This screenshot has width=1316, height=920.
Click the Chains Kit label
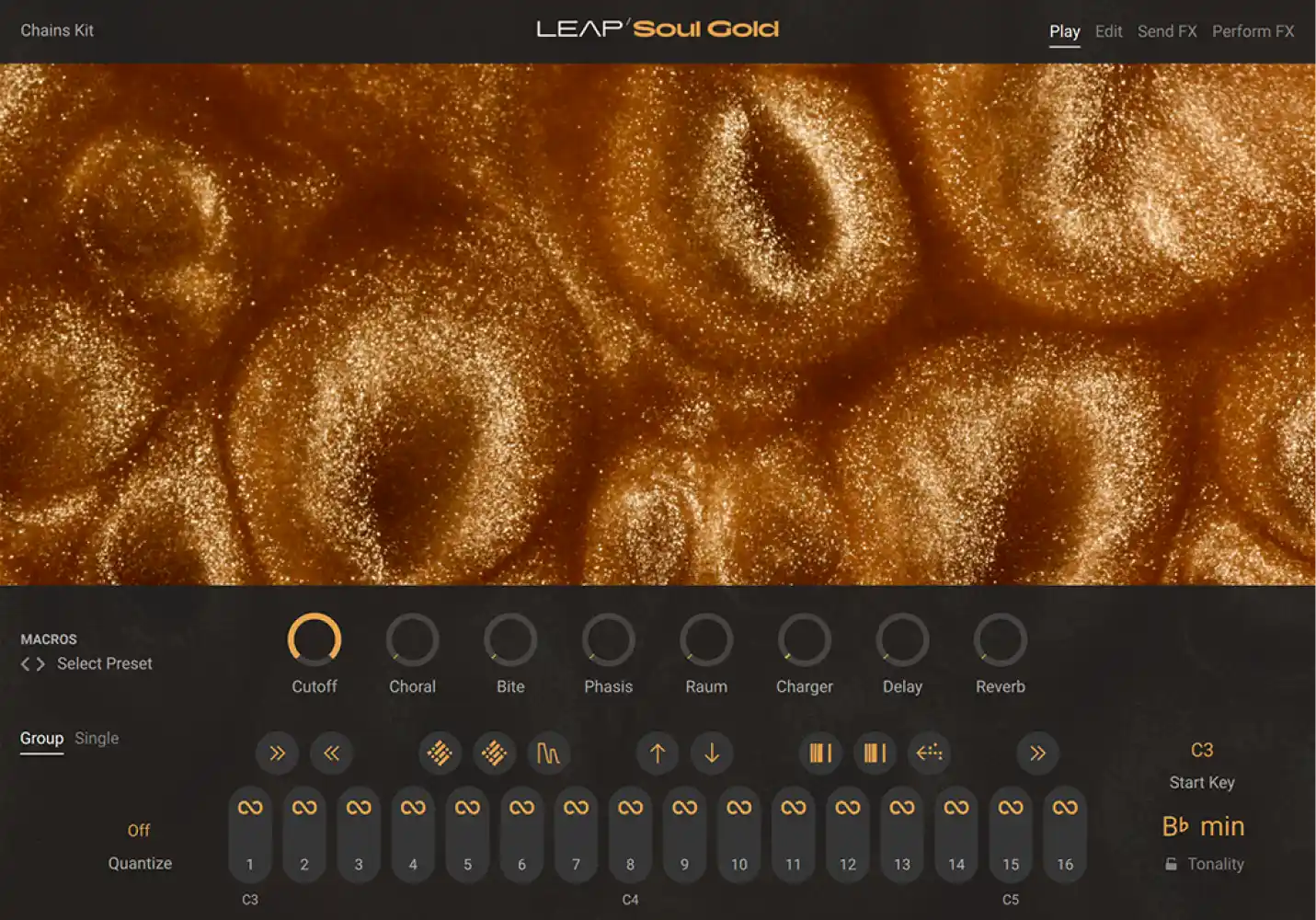[x=56, y=30]
